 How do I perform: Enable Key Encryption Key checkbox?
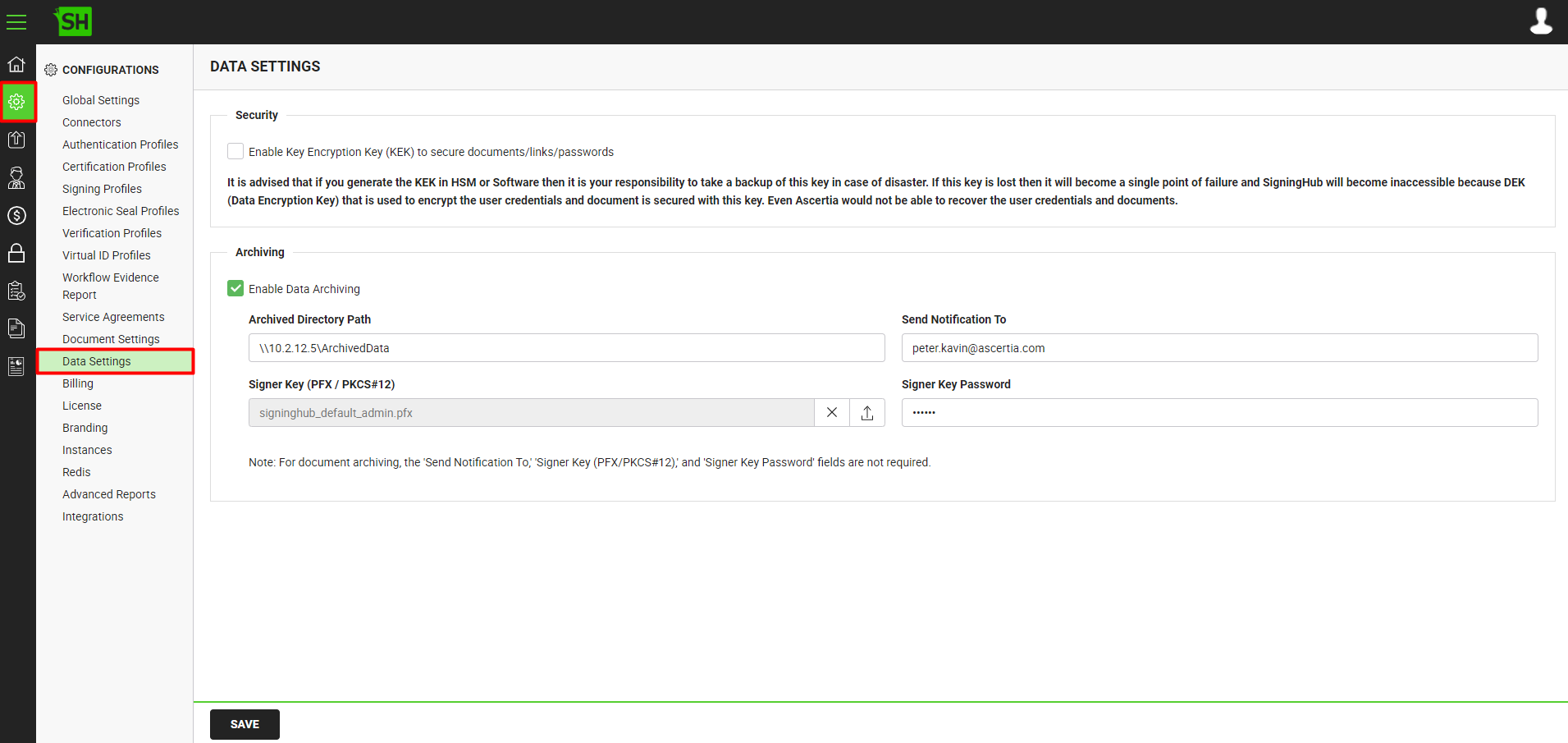[235, 151]
